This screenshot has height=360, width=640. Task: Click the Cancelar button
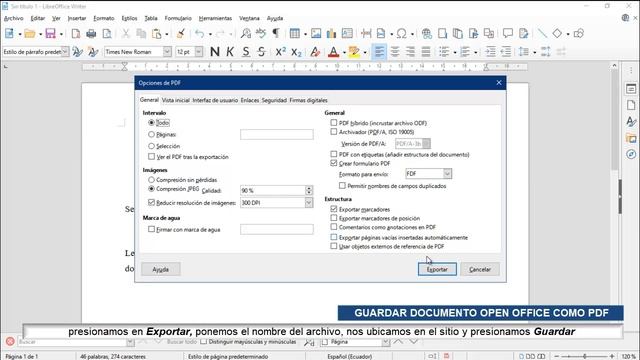point(480,269)
